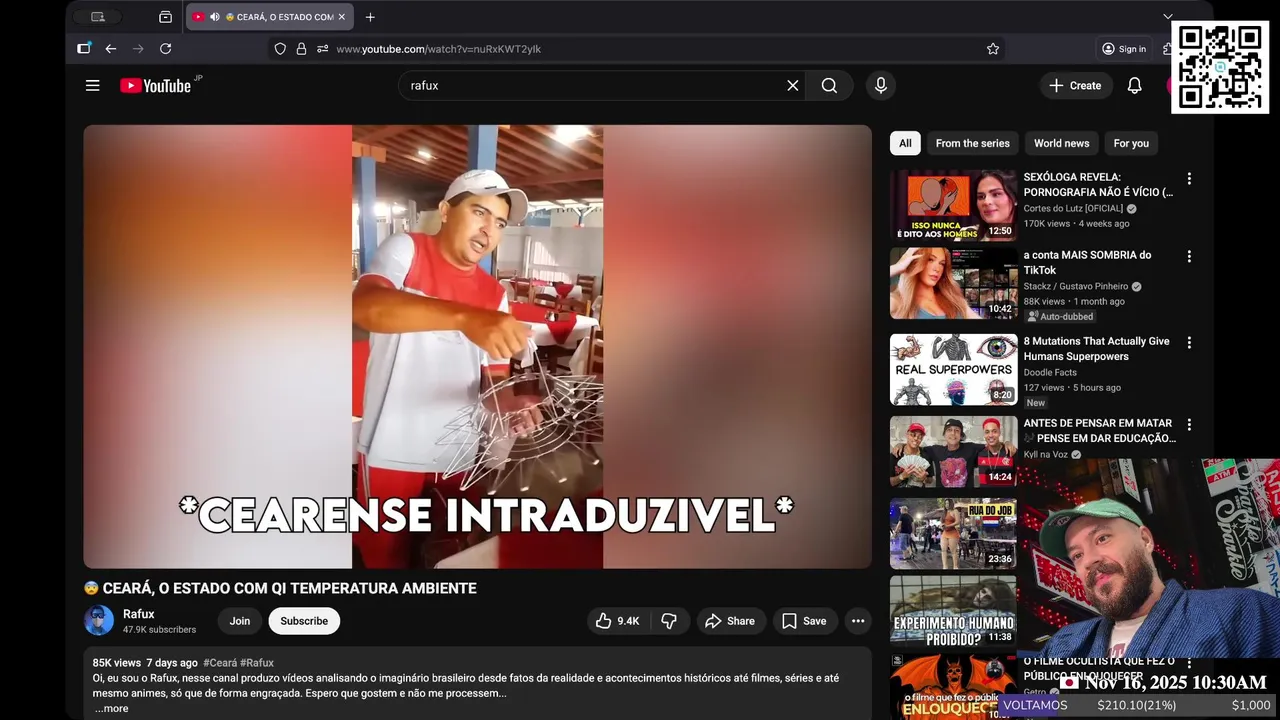The width and height of the screenshot is (1280, 720).
Task: Sign in to the browser account
Action: coord(1124,49)
